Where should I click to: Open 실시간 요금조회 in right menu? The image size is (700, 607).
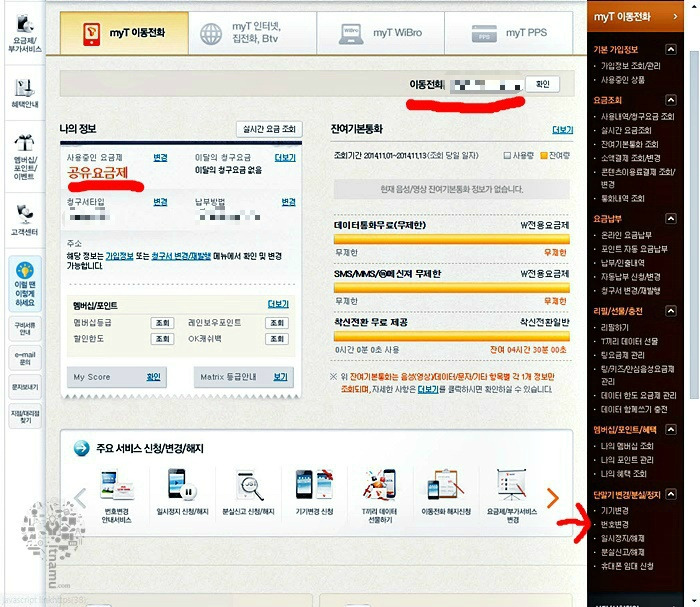(626, 130)
